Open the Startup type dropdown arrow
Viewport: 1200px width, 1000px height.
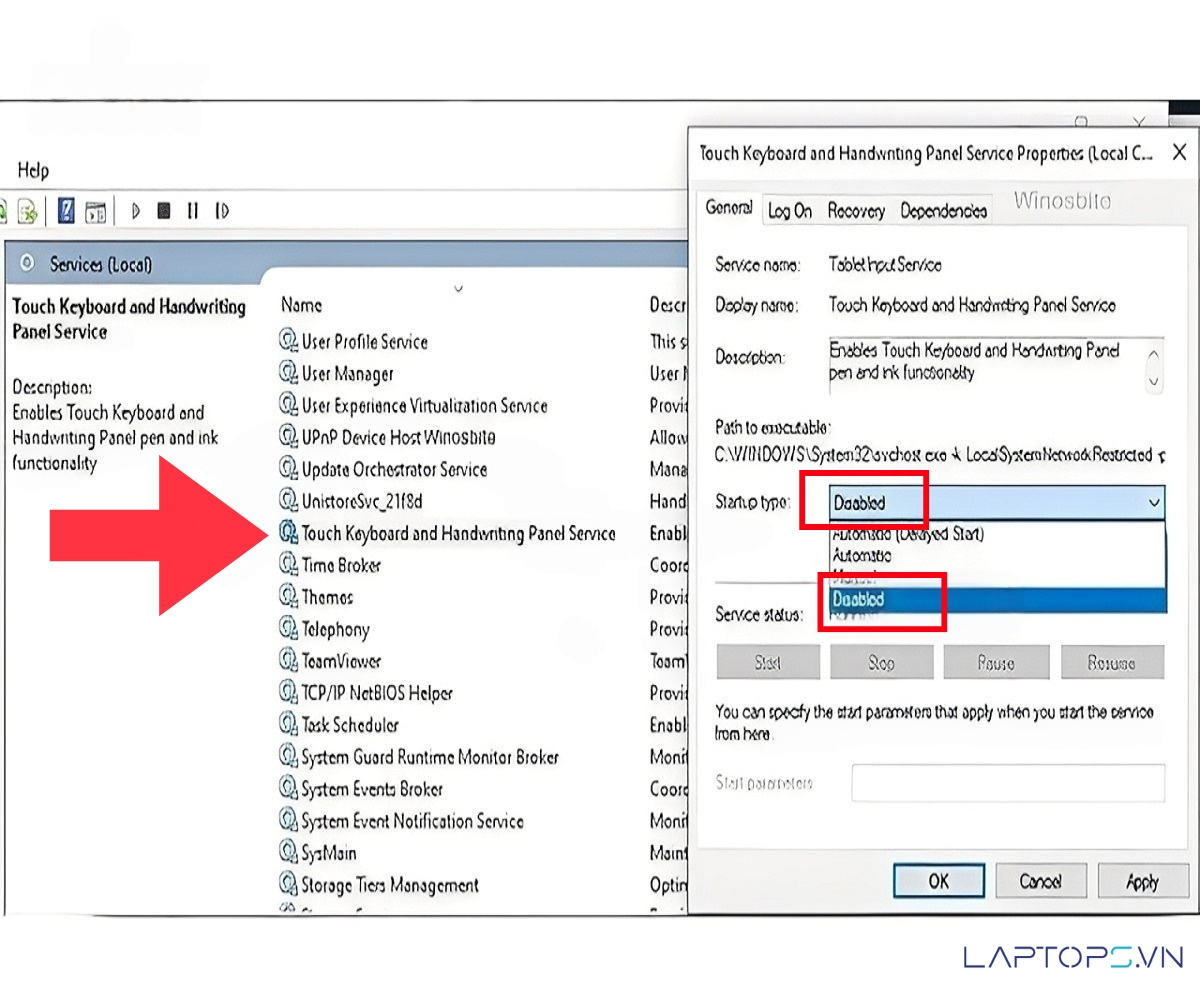click(1154, 503)
